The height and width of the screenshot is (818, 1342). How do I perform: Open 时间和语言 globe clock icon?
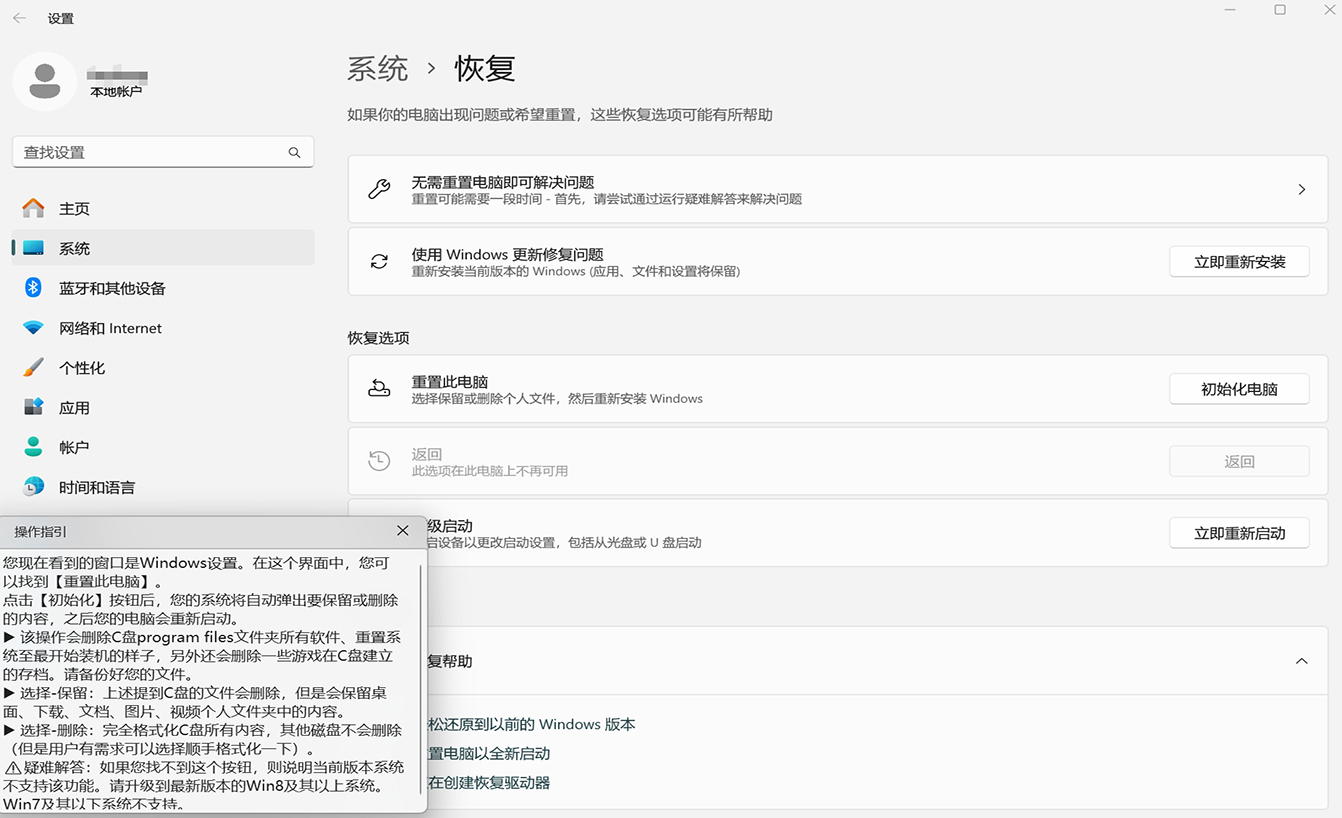coord(33,487)
